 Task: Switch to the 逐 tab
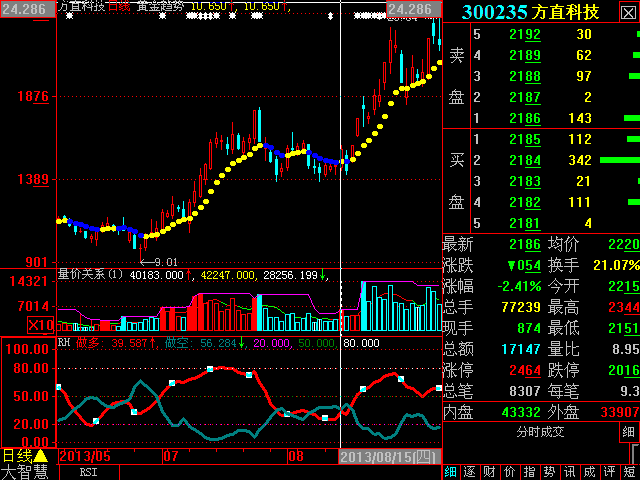(470, 472)
